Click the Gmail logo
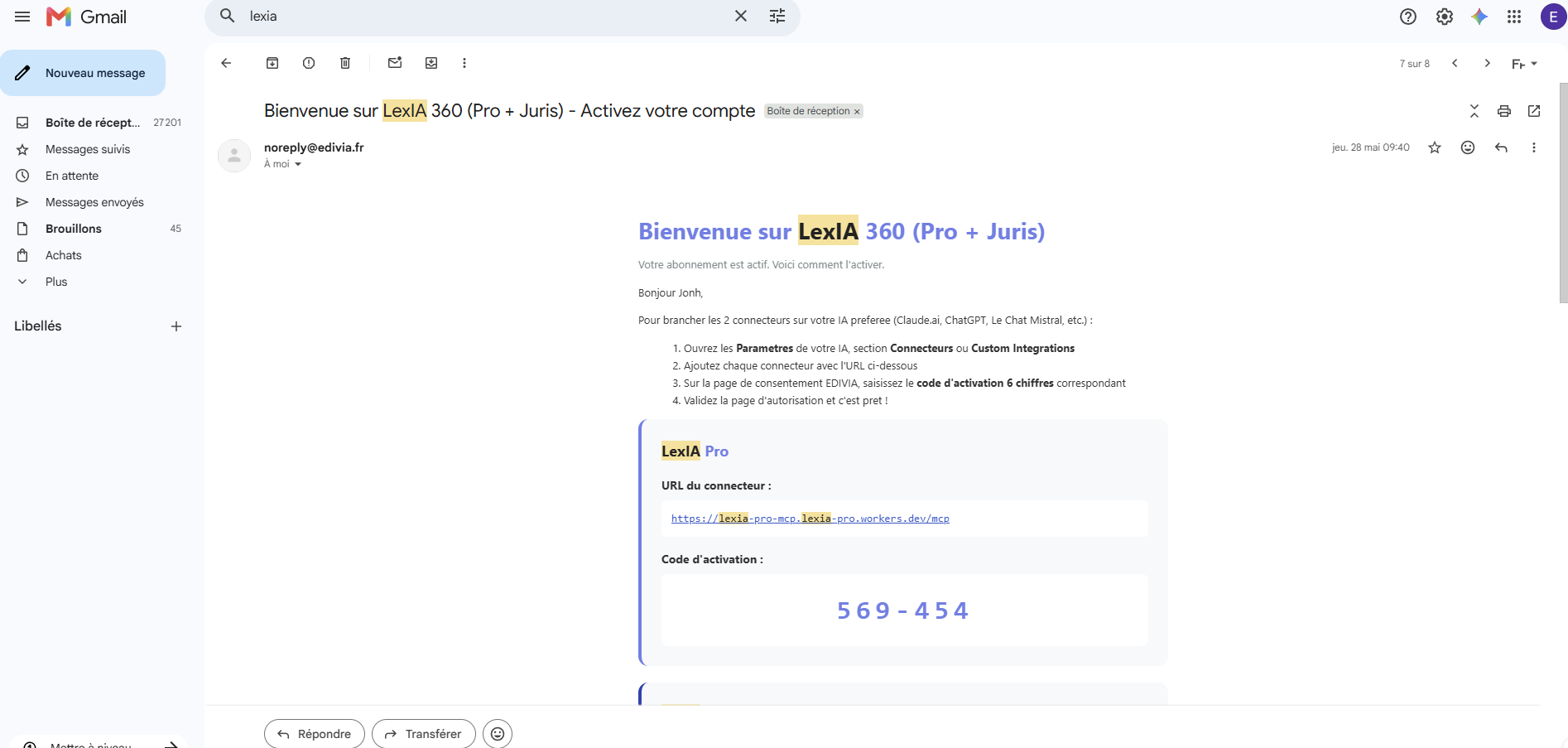The width and height of the screenshot is (1568, 748). click(x=86, y=17)
